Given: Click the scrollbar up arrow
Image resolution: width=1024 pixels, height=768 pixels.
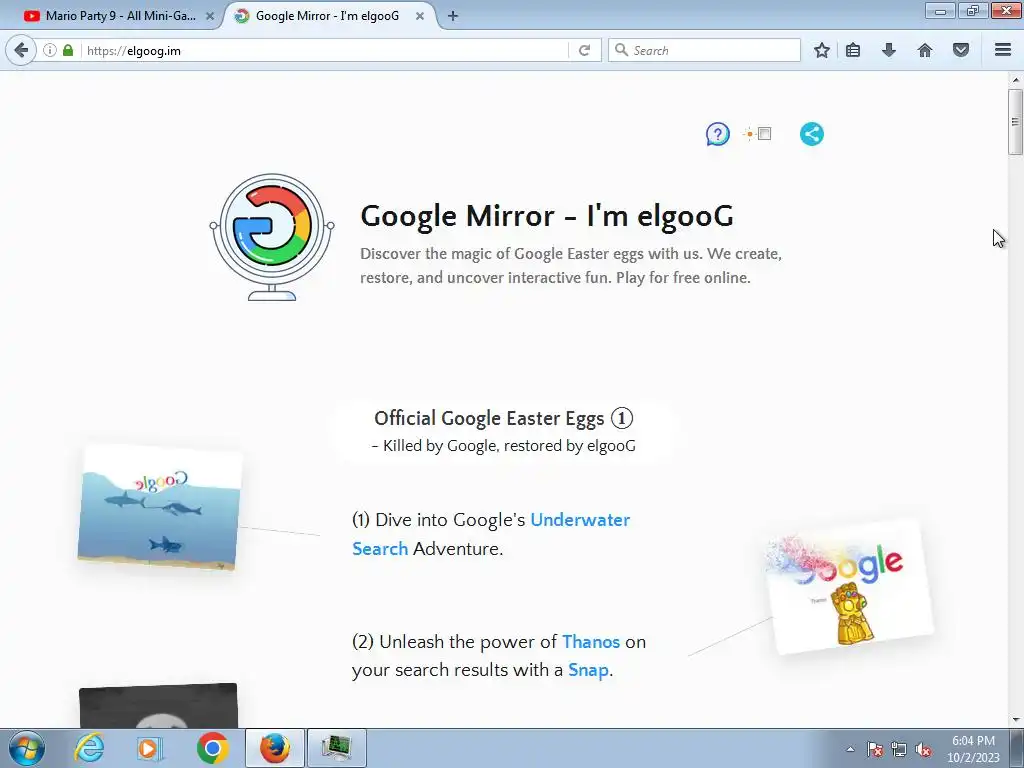Looking at the screenshot, I should pos(1015,80).
